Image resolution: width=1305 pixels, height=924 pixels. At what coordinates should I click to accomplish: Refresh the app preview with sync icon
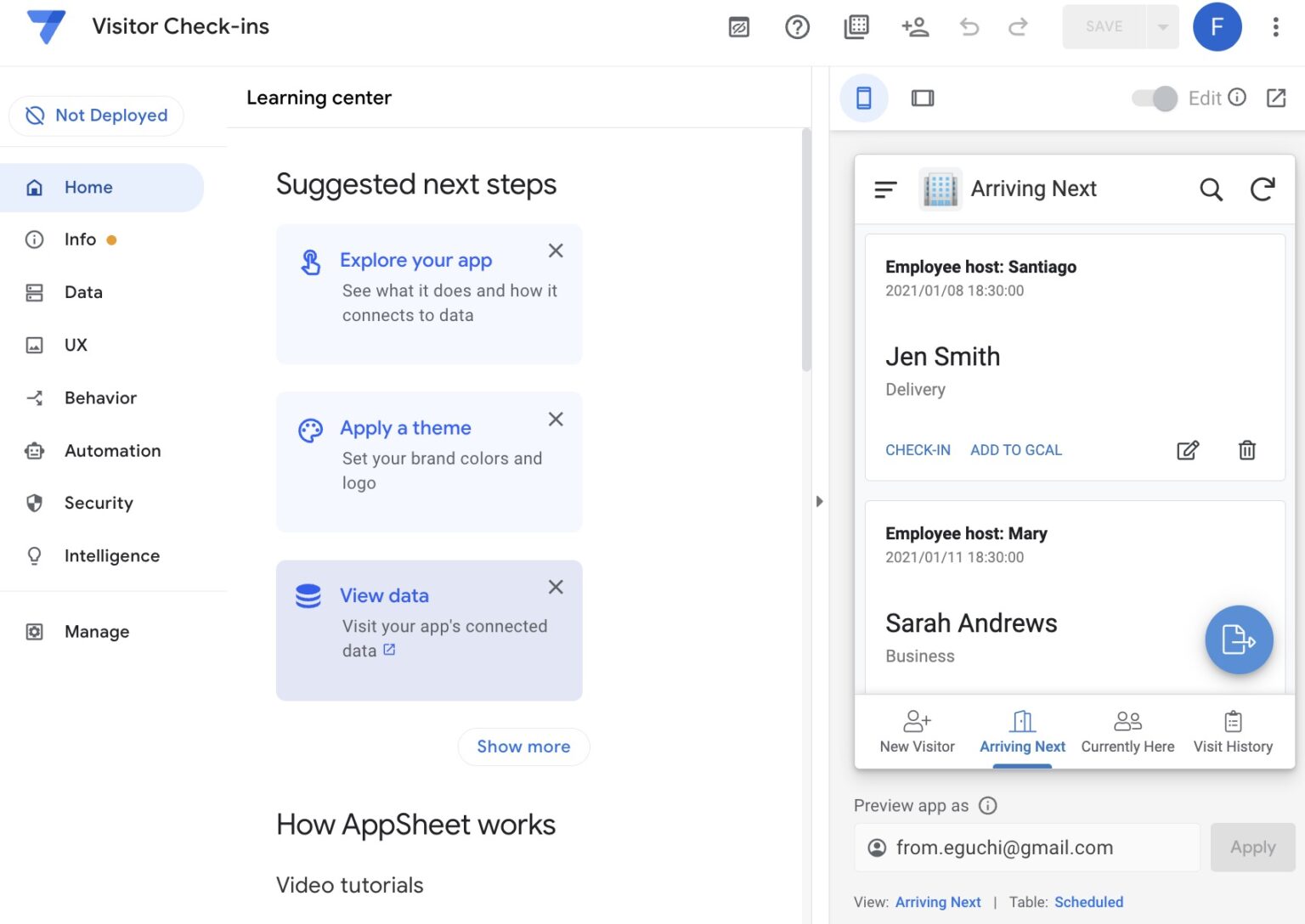tap(1263, 189)
